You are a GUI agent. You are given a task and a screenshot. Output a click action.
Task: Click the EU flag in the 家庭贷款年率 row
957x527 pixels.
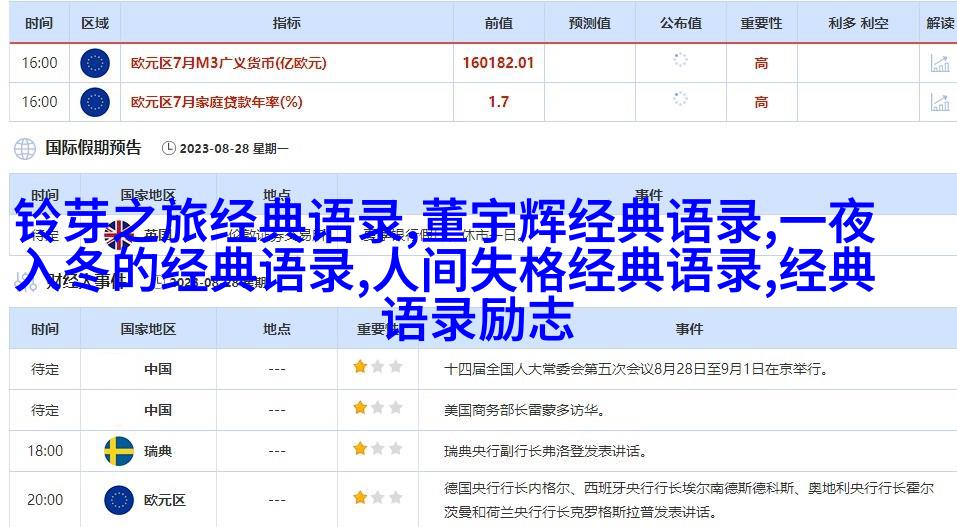coord(95,101)
